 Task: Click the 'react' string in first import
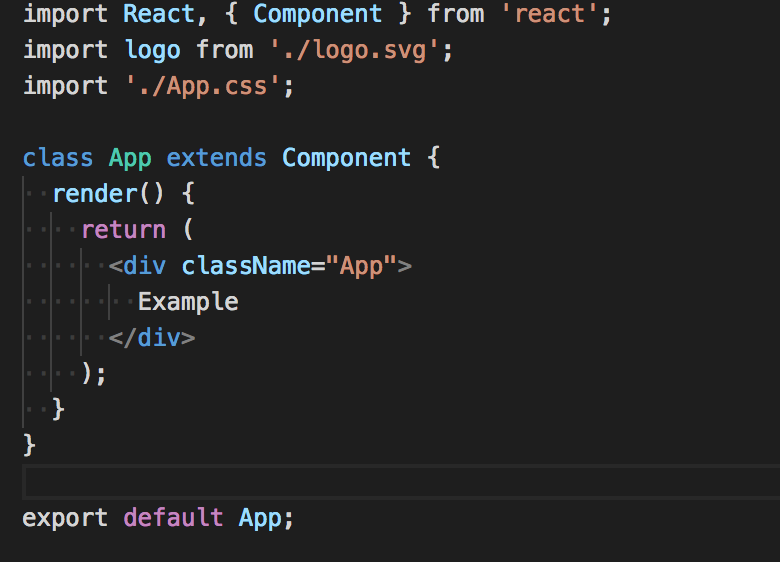549,14
